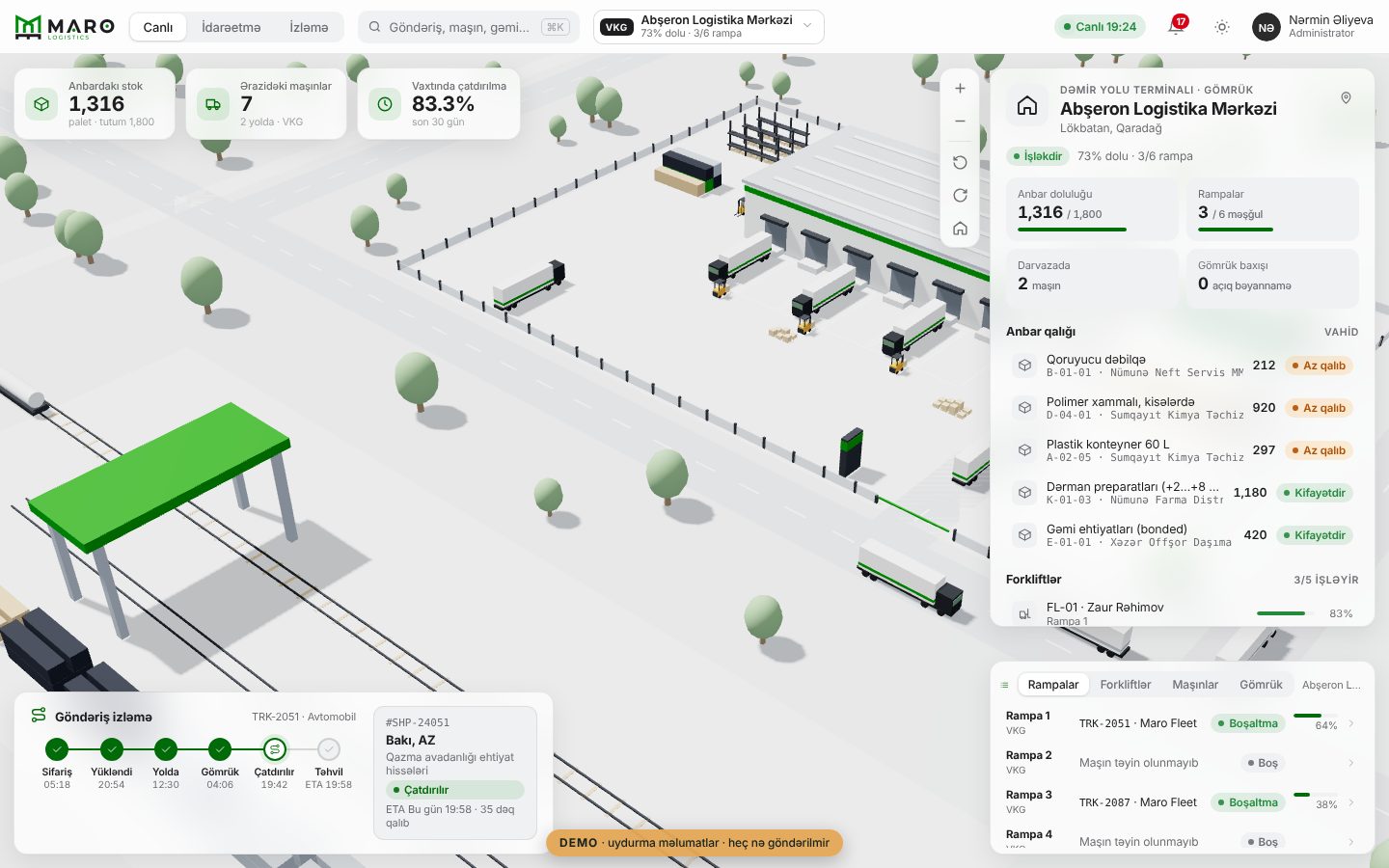The height and width of the screenshot is (868, 1389).
Task: Click the Göndəriş izləmə route icon
Action: pos(39,716)
